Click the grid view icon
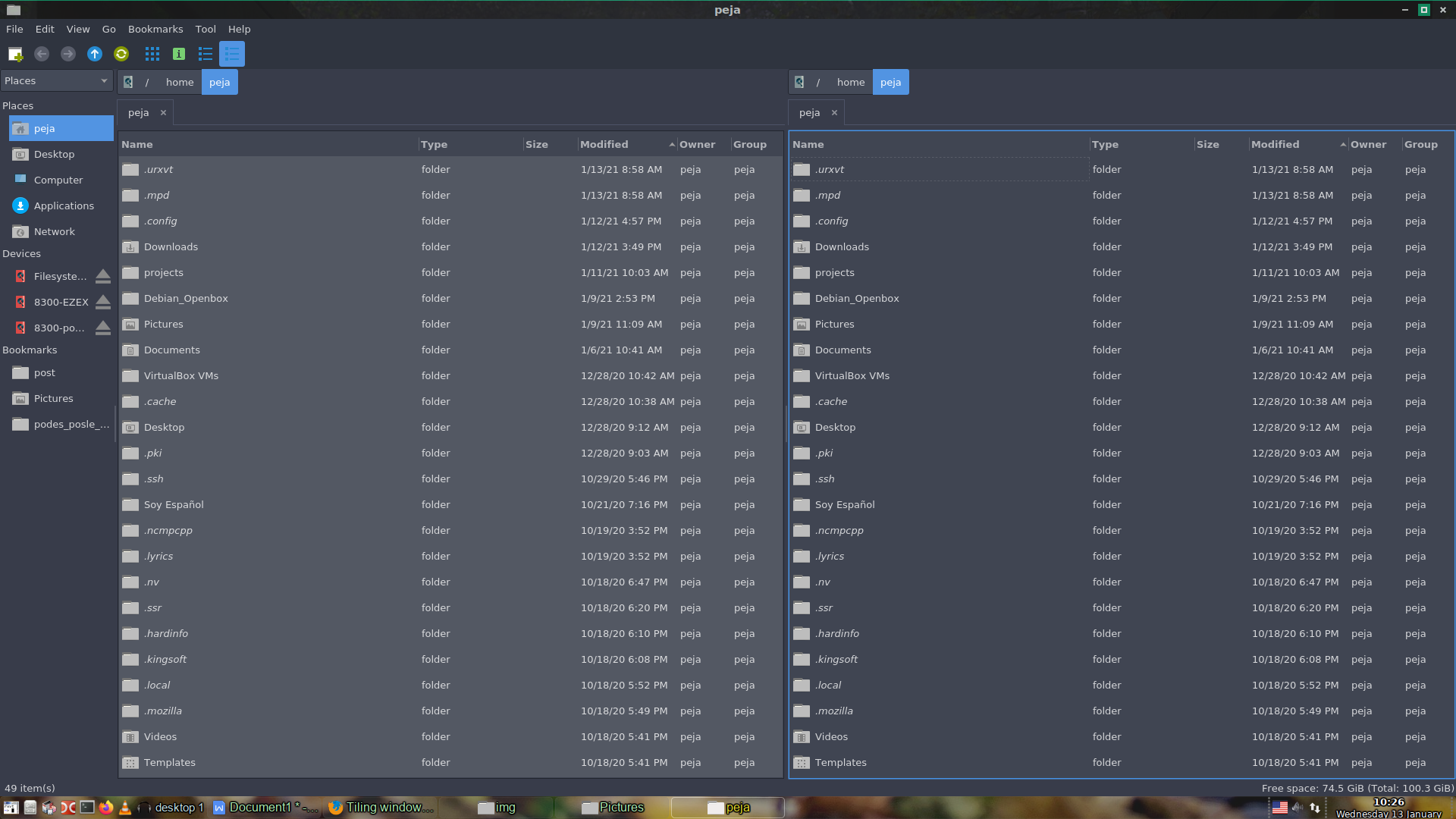The width and height of the screenshot is (1456, 819). click(x=152, y=54)
